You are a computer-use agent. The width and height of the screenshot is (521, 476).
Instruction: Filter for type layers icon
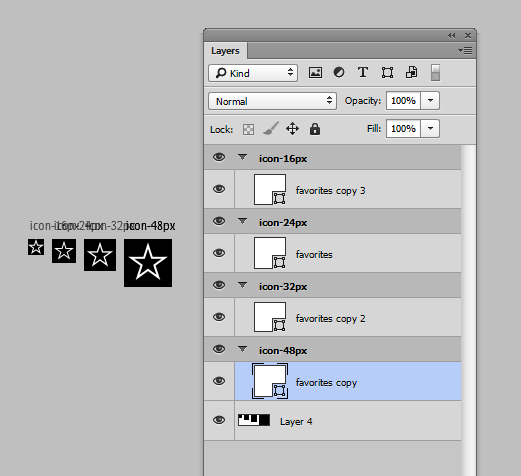pyautogui.click(x=363, y=72)
